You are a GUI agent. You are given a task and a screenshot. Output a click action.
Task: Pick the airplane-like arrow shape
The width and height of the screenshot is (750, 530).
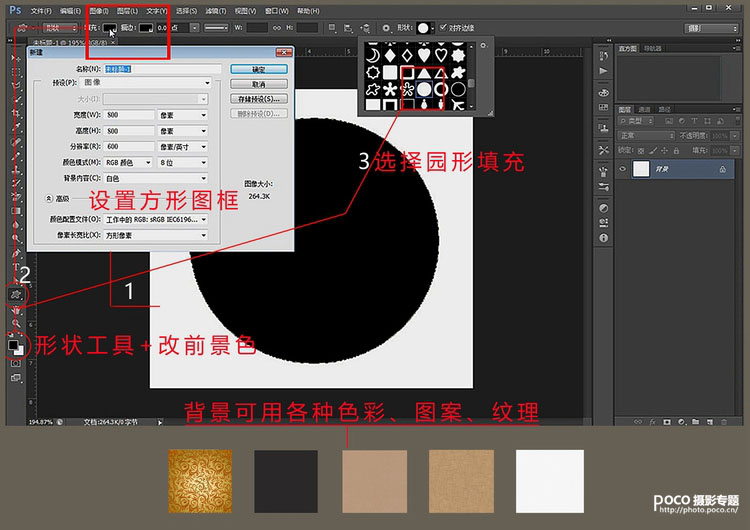pos(458,105)
